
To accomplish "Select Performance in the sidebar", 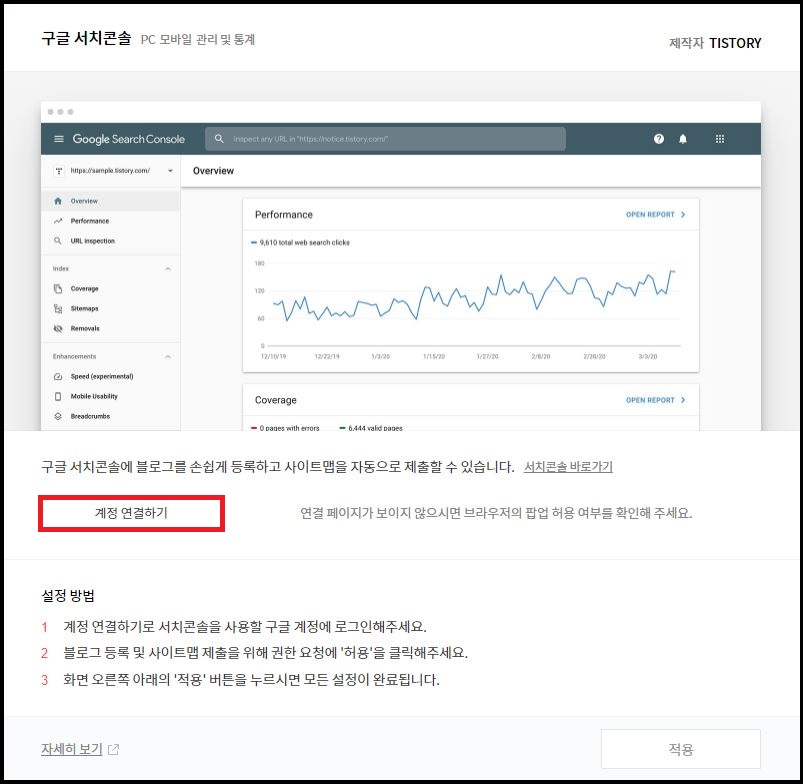I will click(111, 221).
